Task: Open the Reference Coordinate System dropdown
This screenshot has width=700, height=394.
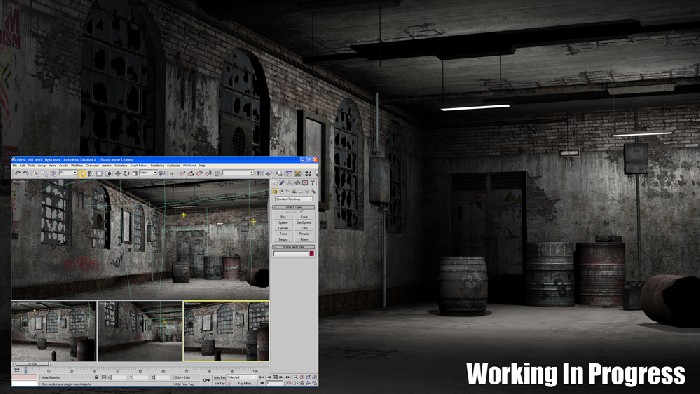Action: 148,172
